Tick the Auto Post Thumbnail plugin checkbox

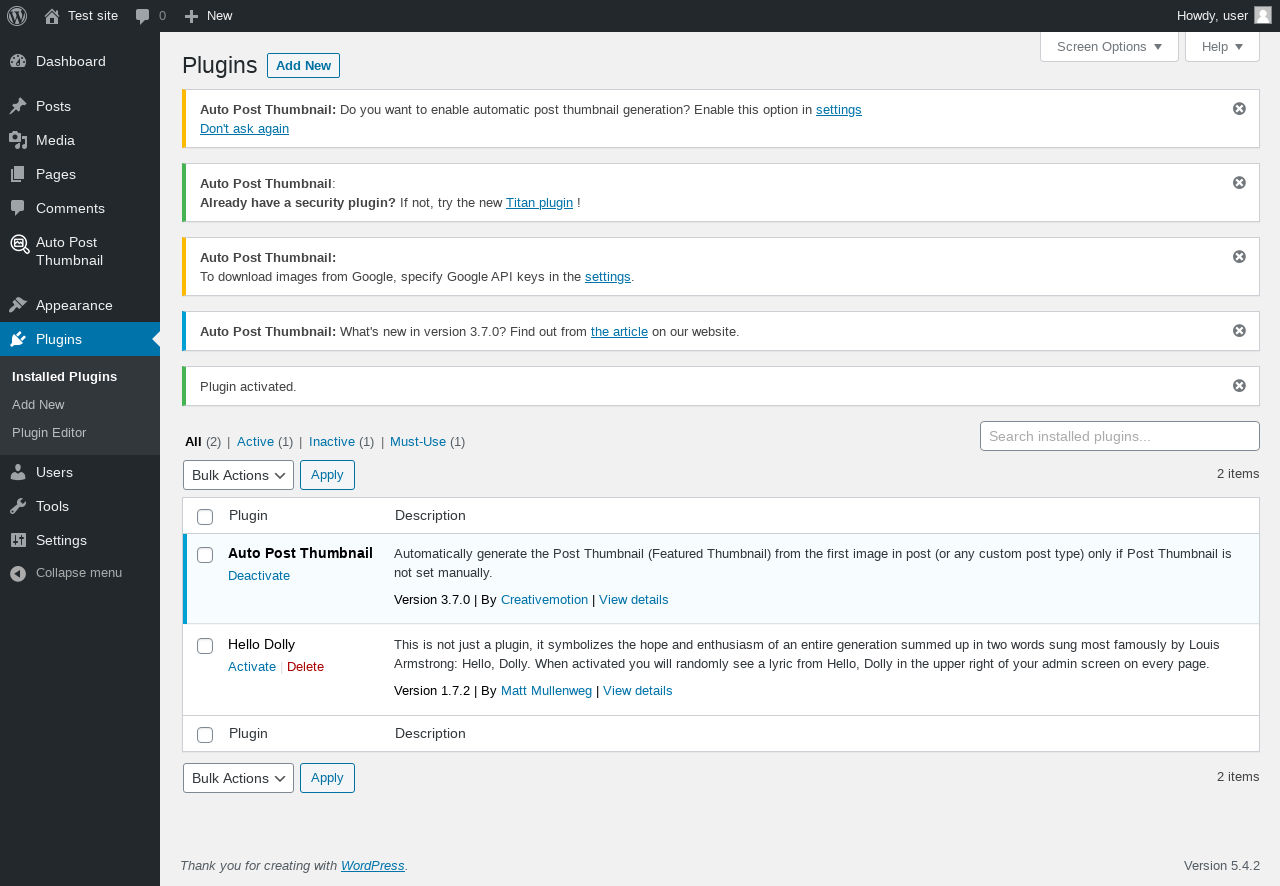(x=205, y=555)
